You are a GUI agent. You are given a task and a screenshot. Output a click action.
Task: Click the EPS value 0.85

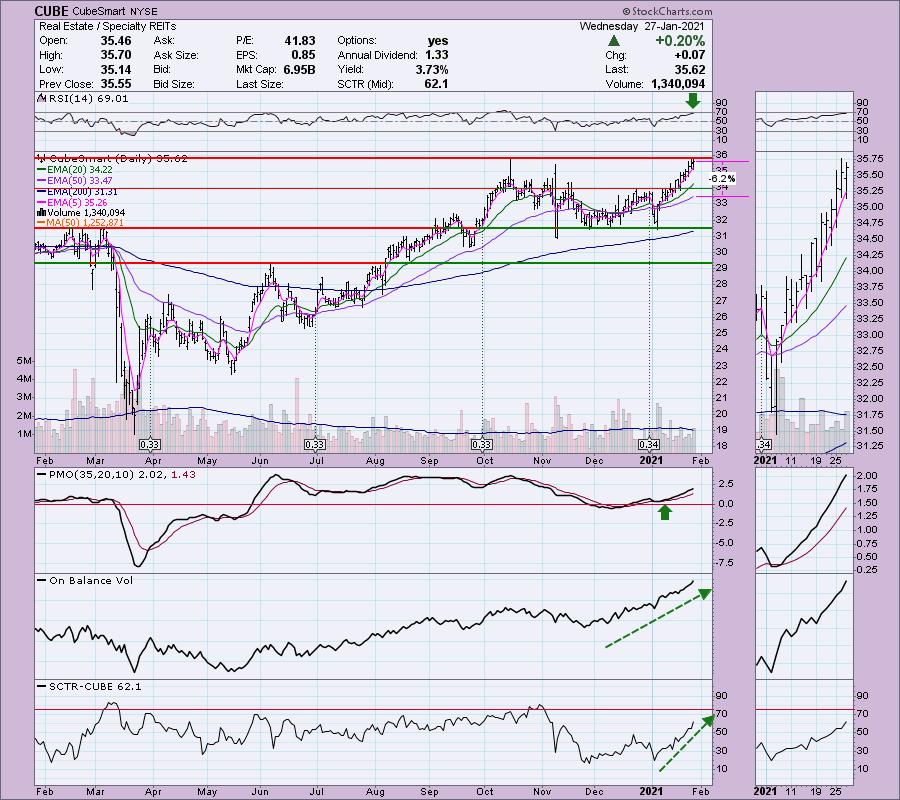[303, 55]
